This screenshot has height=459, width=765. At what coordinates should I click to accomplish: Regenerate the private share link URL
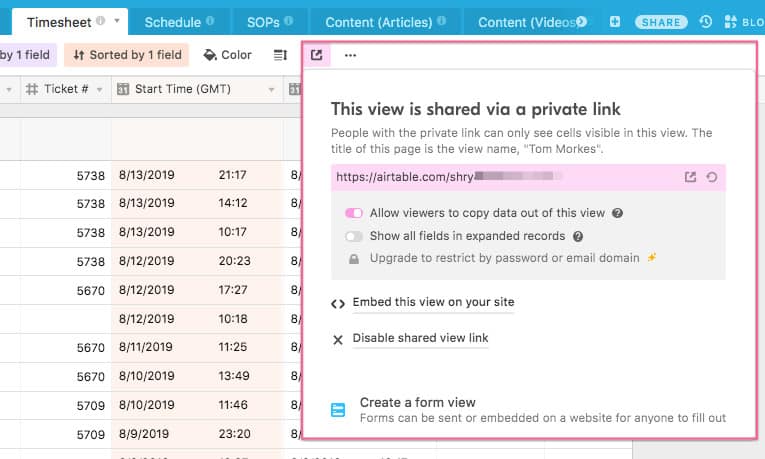[x=712, y=177]
